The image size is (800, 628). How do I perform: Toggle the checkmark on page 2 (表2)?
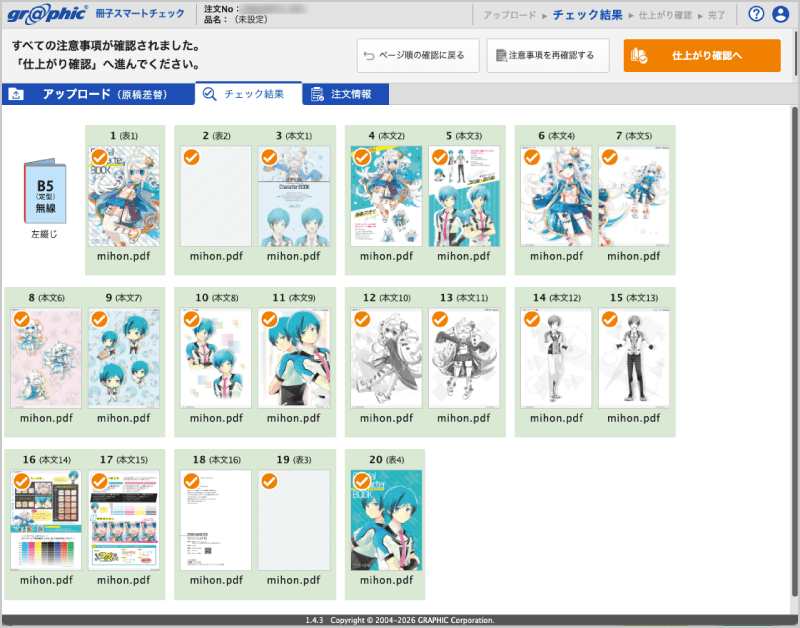pyautogui.click(x=191, y=157)
